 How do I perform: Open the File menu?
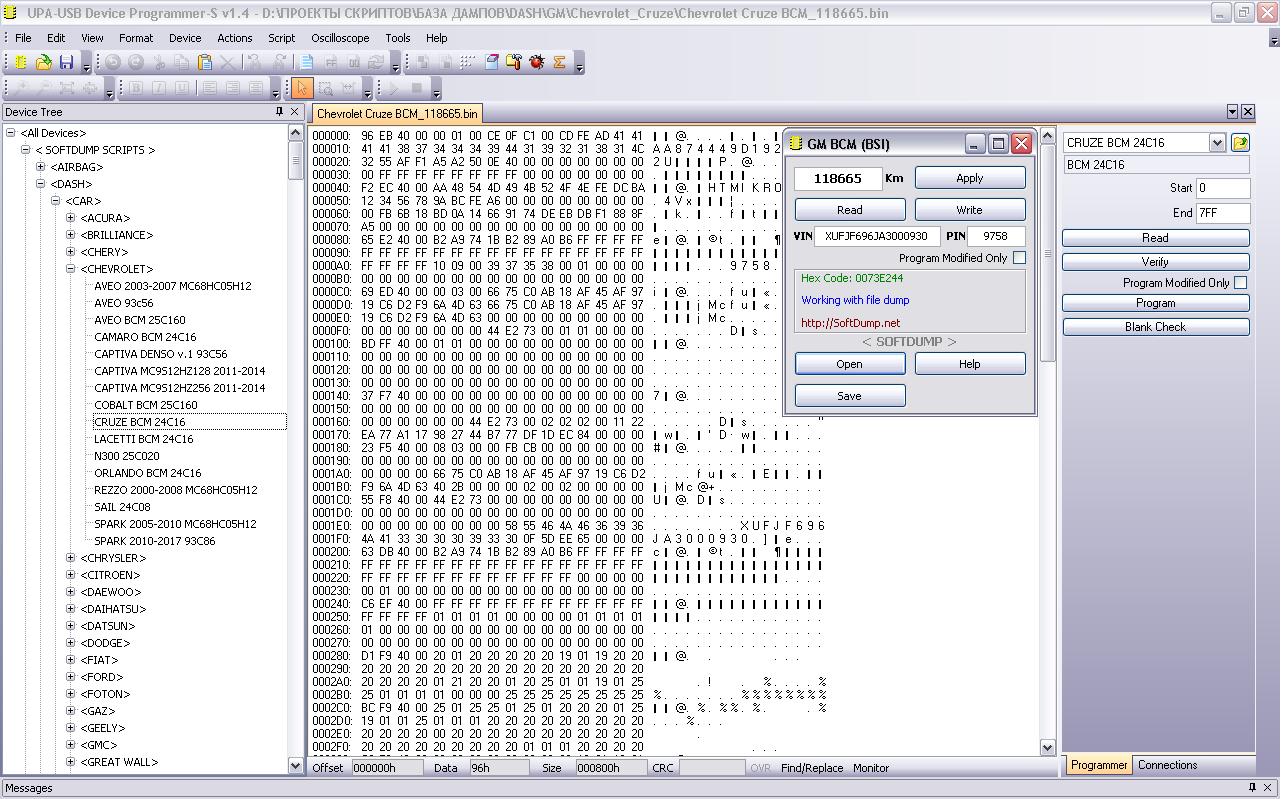coord(23,38)
